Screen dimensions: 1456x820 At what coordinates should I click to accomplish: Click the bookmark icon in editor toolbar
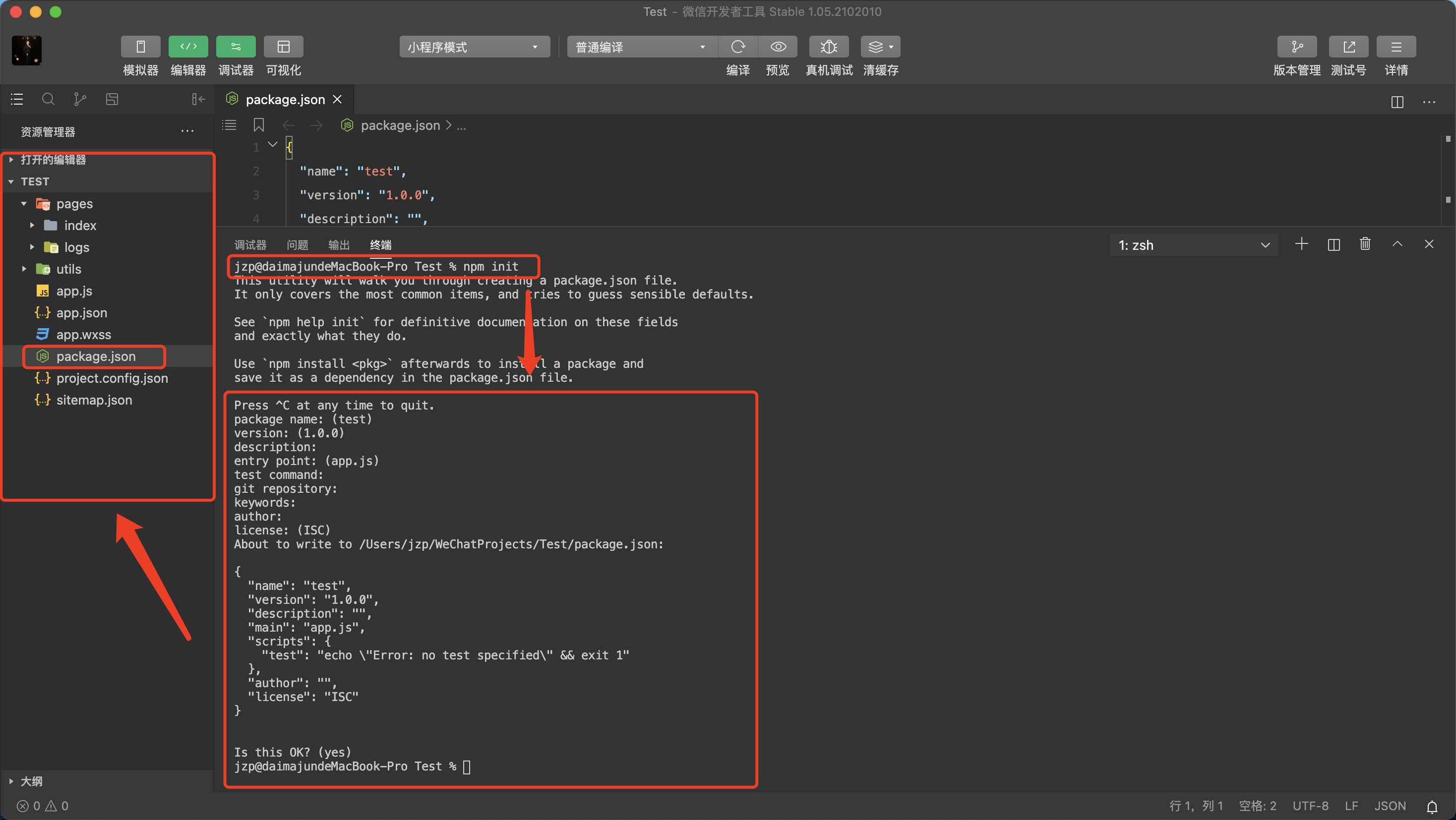pos(259,125)
